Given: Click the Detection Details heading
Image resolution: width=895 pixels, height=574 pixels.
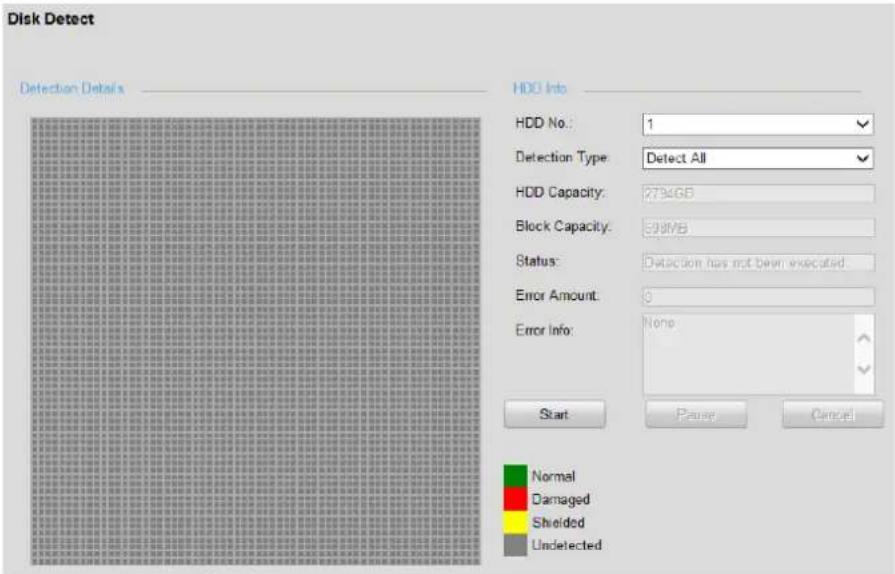Looking at the screenshot, I should (x=72, y=88).
